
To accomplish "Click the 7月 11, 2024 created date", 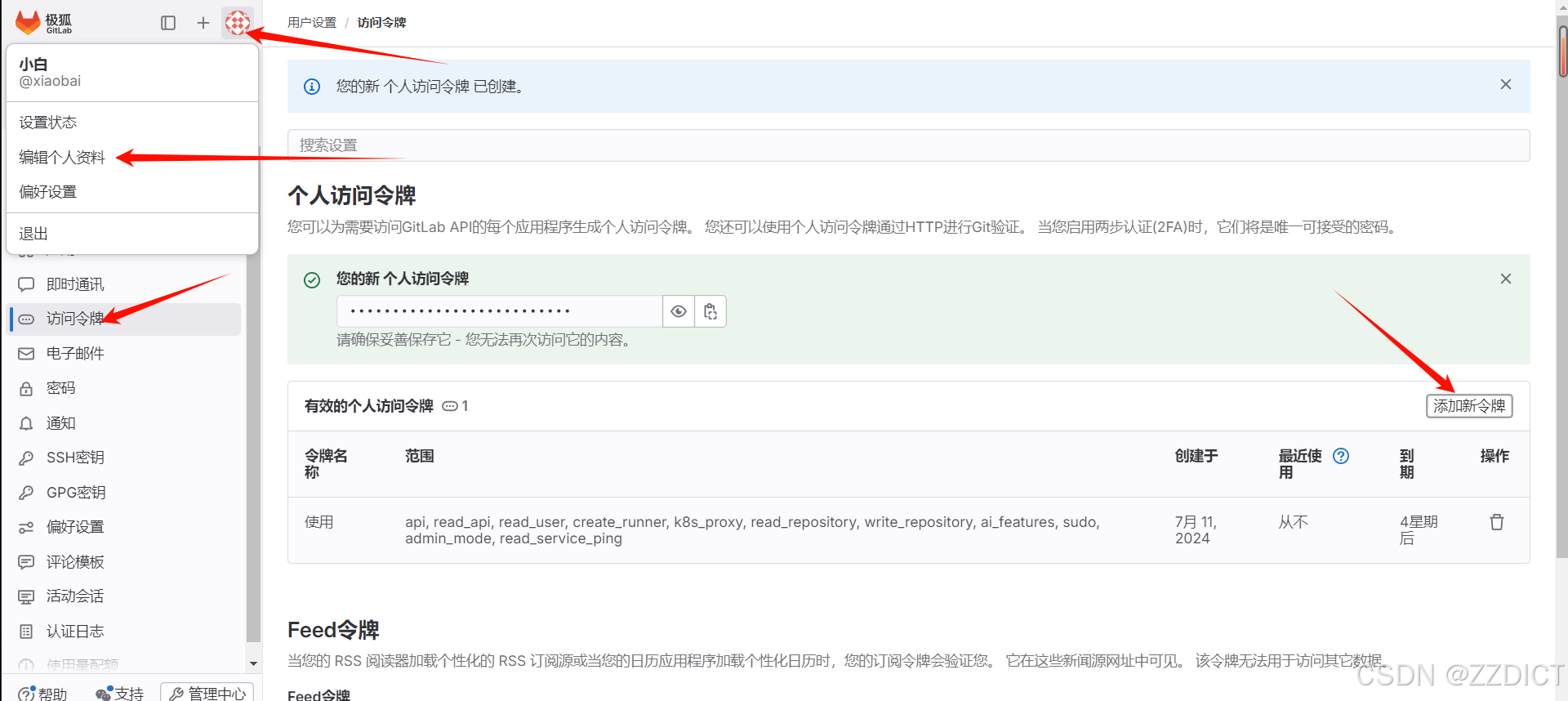I will coord(1196,530).
